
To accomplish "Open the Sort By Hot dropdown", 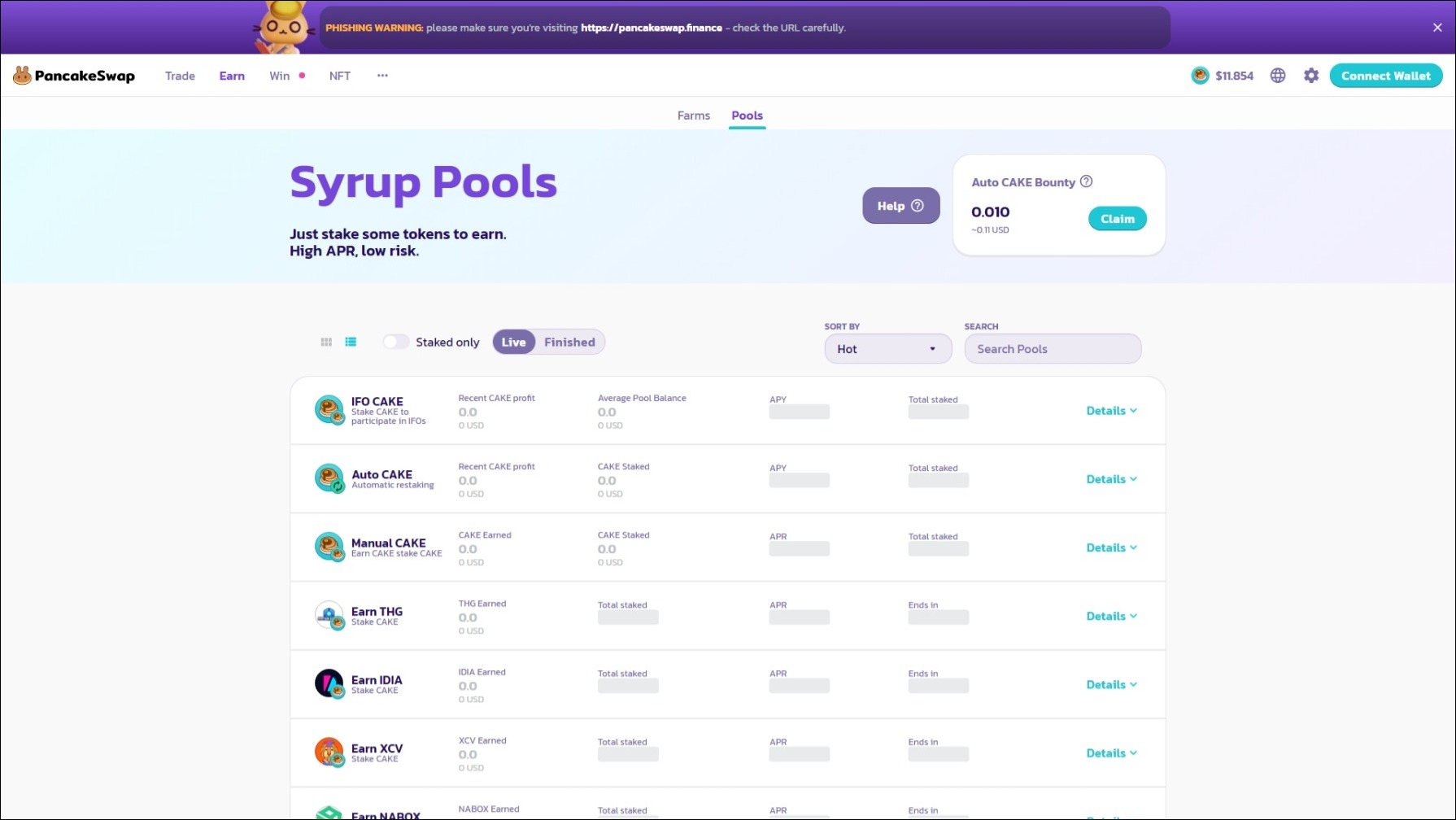I will coord(887,349).
